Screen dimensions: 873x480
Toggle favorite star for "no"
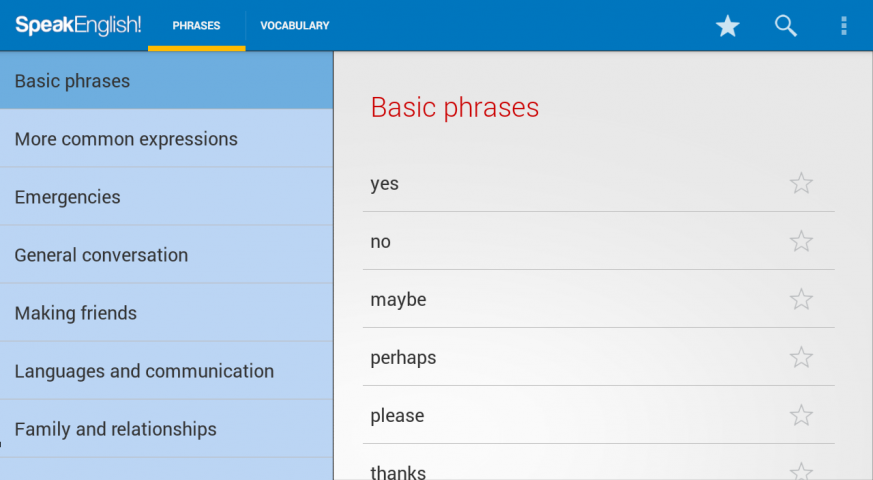click(801, 241)
